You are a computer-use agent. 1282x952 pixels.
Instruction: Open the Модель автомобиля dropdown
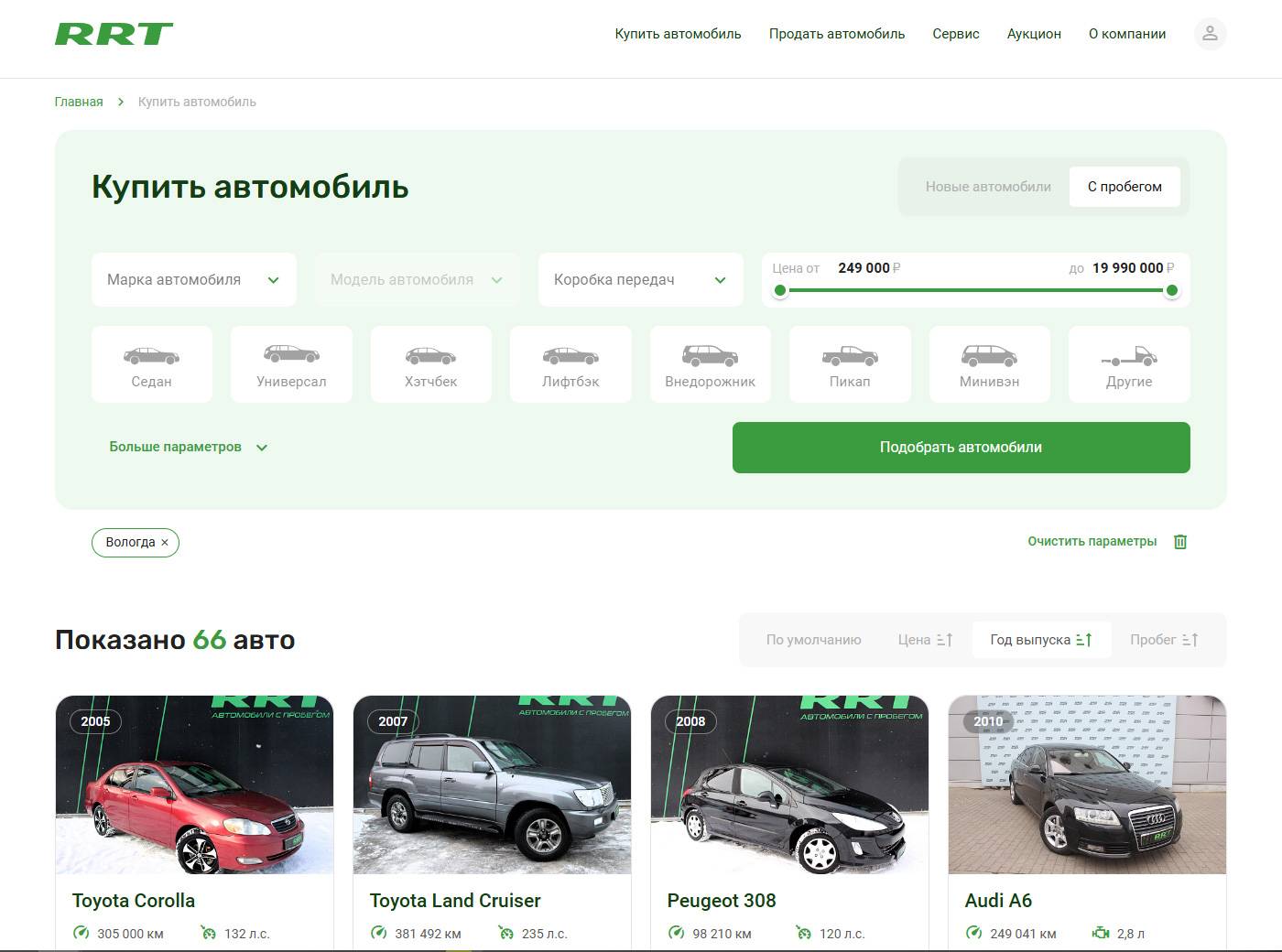click(418, 280)
